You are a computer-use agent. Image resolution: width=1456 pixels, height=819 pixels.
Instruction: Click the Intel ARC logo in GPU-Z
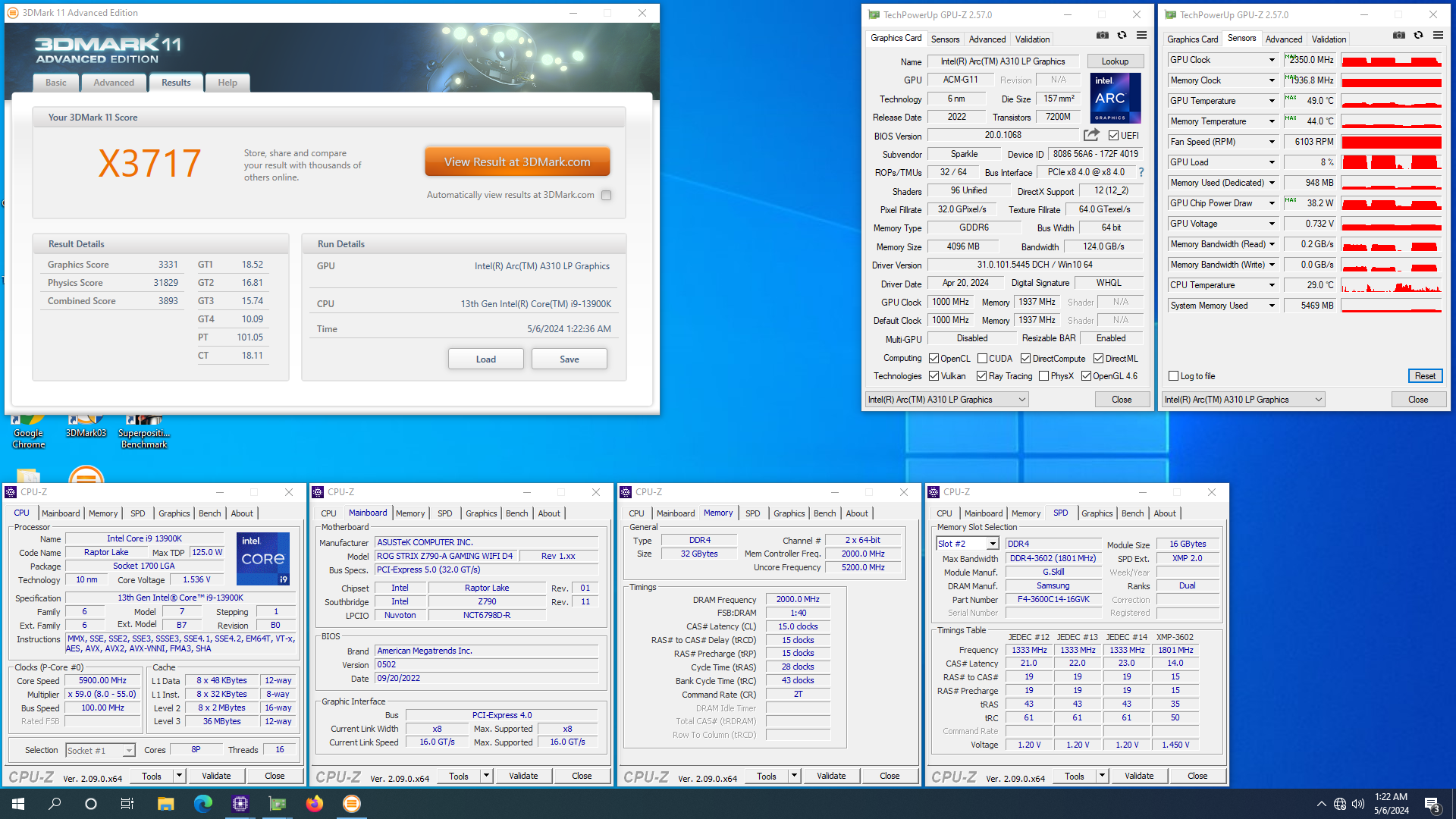click(x=1116, y=98)
